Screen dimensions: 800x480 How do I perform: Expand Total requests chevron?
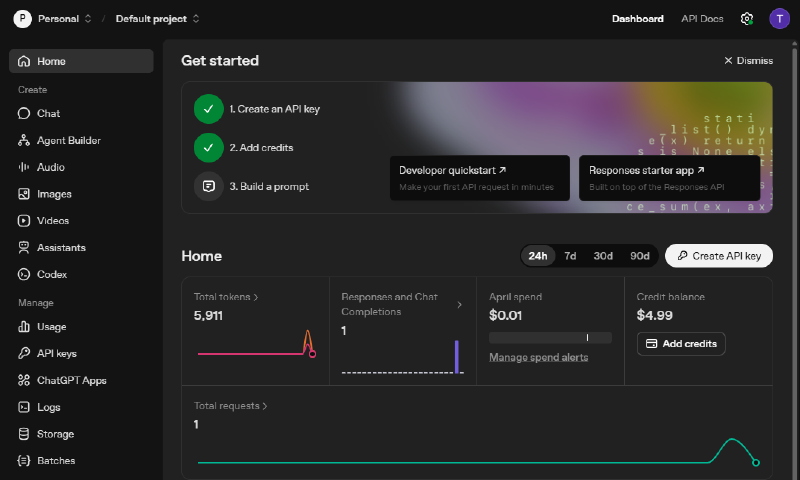264,406
